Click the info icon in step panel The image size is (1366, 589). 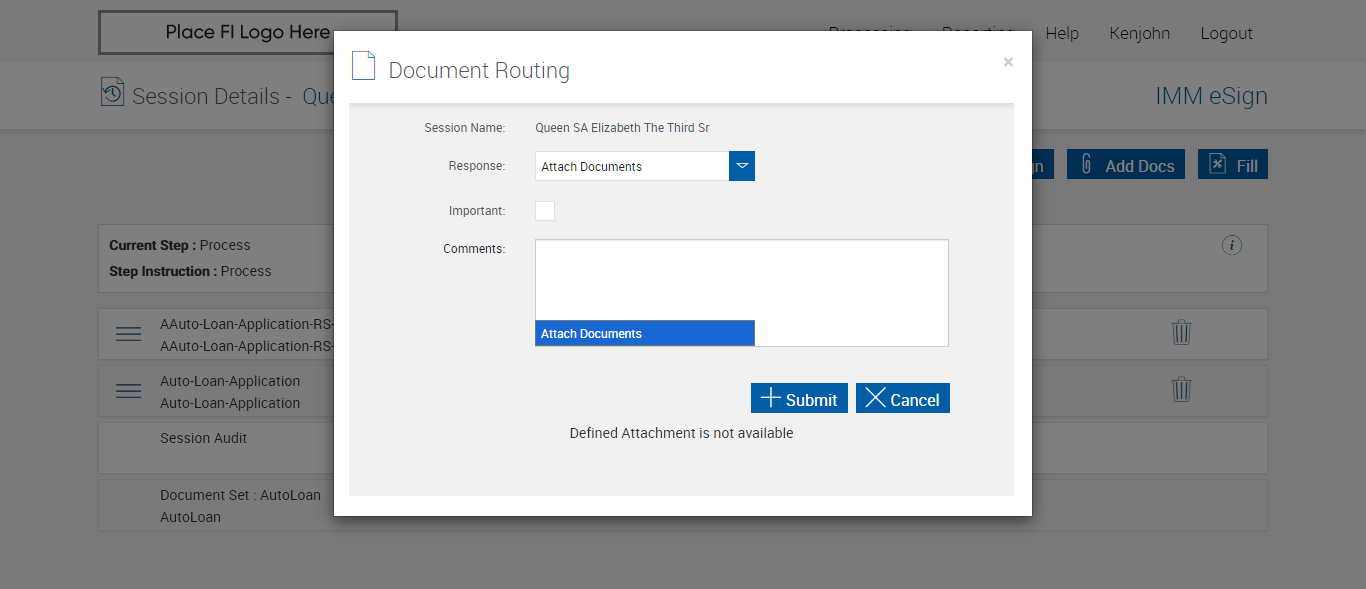[1232, 245]
